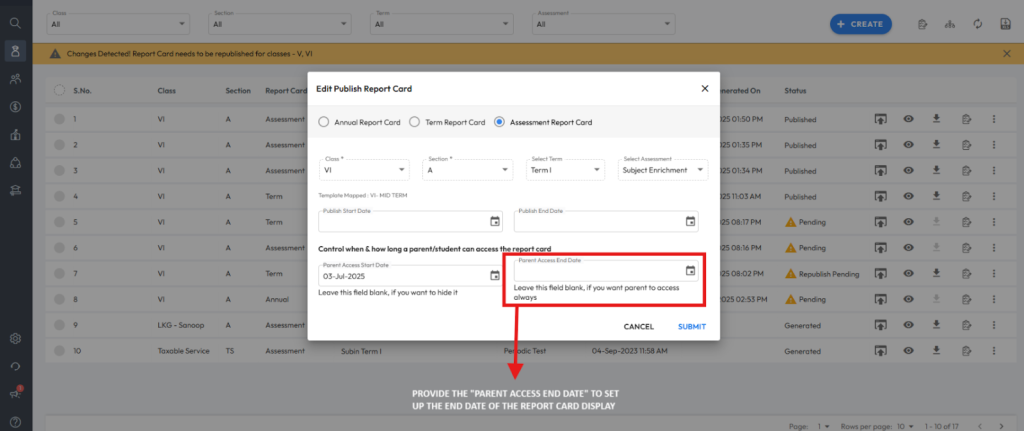Open more options menu for row 3
Image resolution: width=1024 pixels, height=431 pixels.
993,171
